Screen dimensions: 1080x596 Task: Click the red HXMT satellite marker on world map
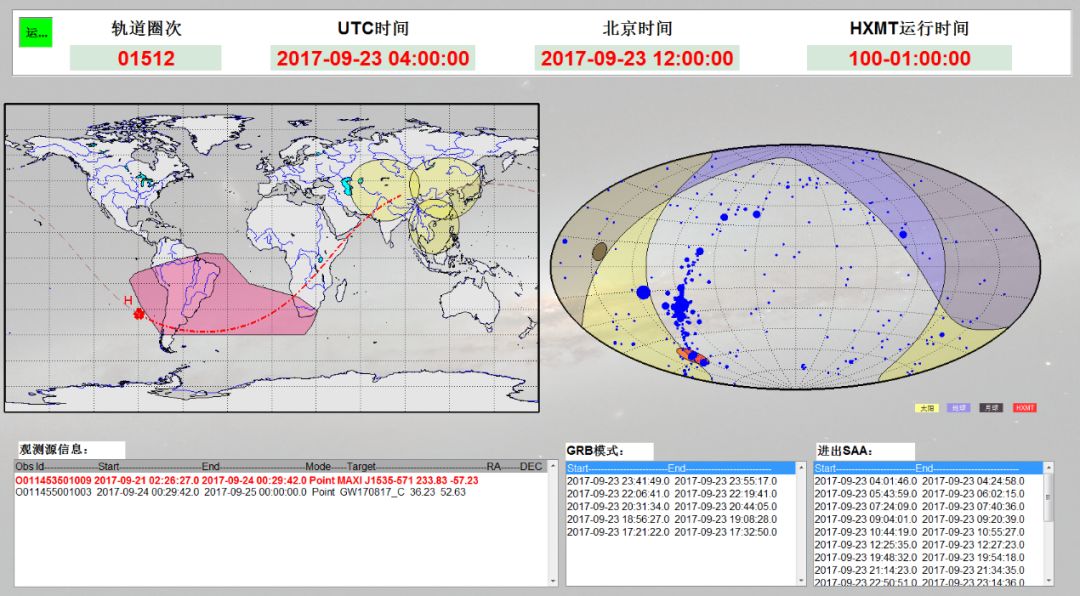tap(140, 314)
